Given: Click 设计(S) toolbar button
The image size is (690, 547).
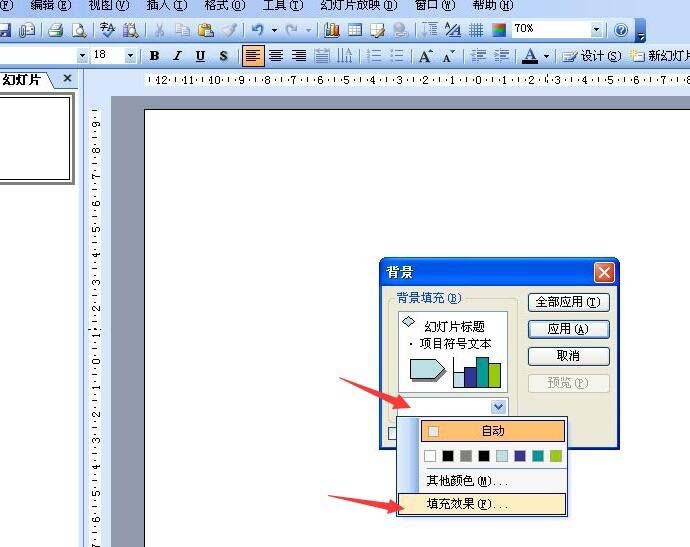Looking at the screenshot, I should point(592,56).
